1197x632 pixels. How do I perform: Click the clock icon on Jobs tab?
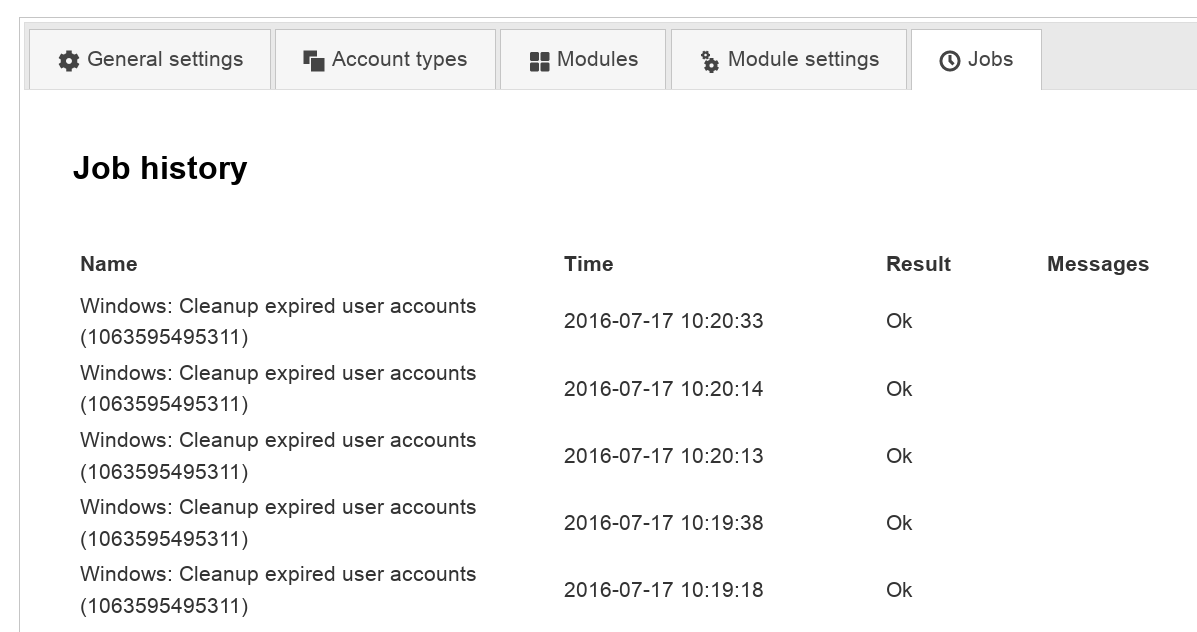click(950, 61)
